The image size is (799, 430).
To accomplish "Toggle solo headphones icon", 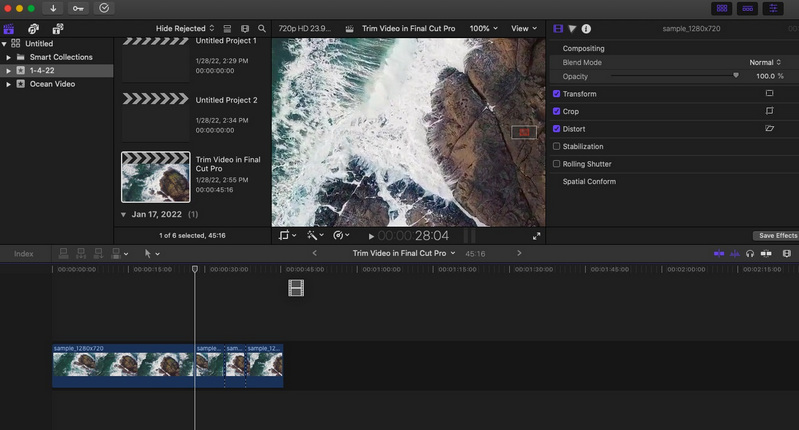I will coord(750,253).
